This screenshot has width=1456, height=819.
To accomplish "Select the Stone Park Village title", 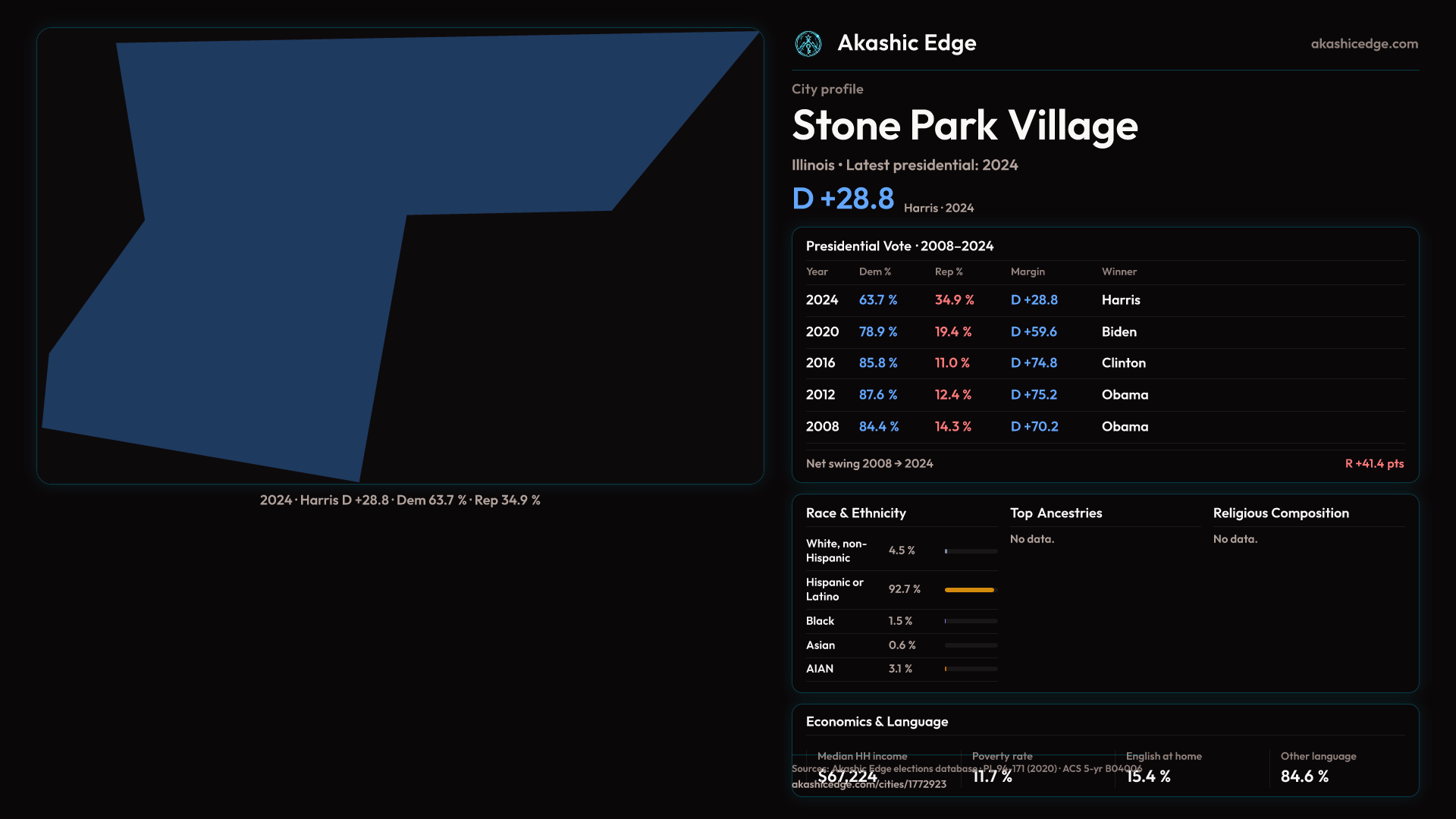I will (x=965, y=125).
